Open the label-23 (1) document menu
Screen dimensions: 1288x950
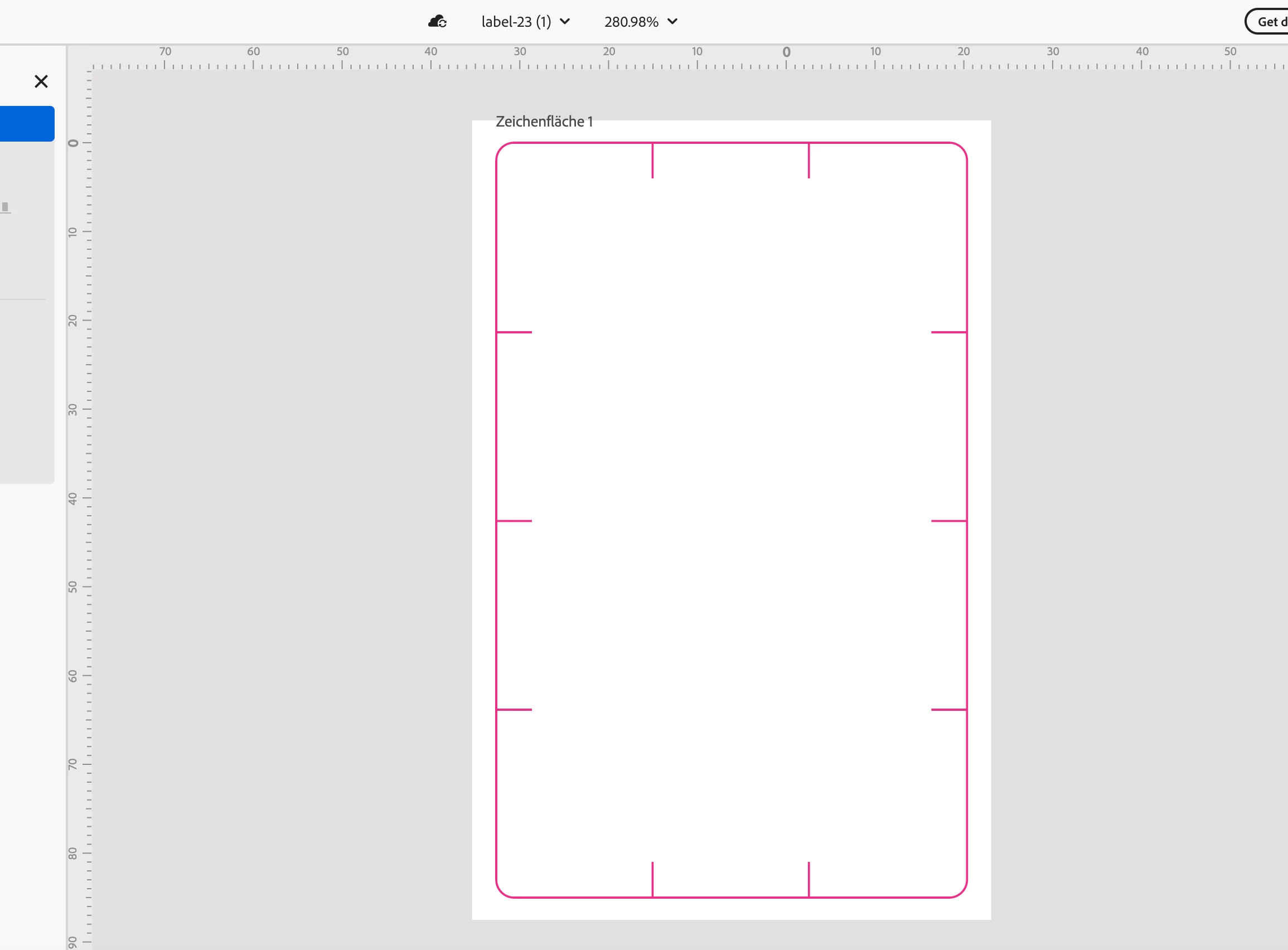click(x=516, y=22)
